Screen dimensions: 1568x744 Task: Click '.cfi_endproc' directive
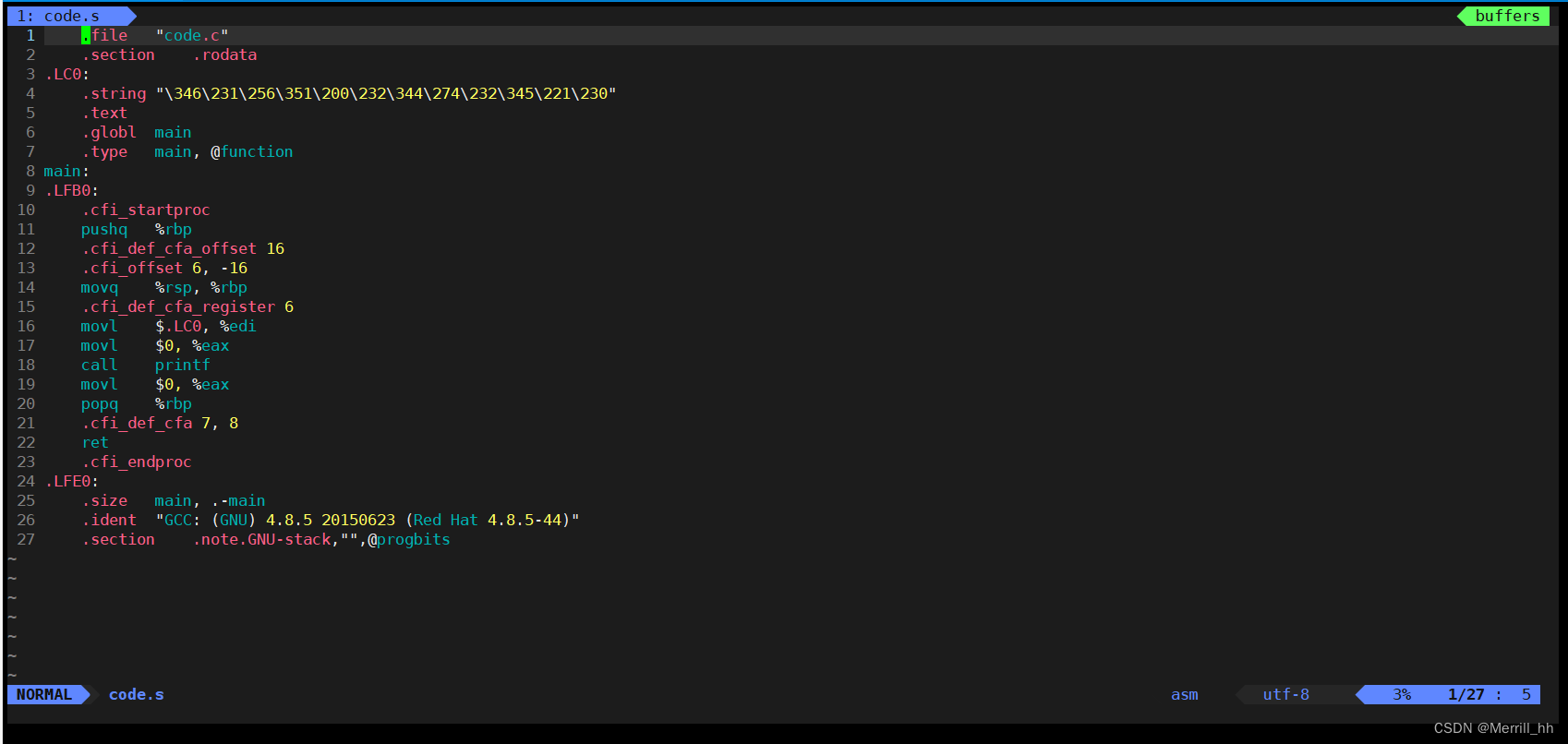137,462
